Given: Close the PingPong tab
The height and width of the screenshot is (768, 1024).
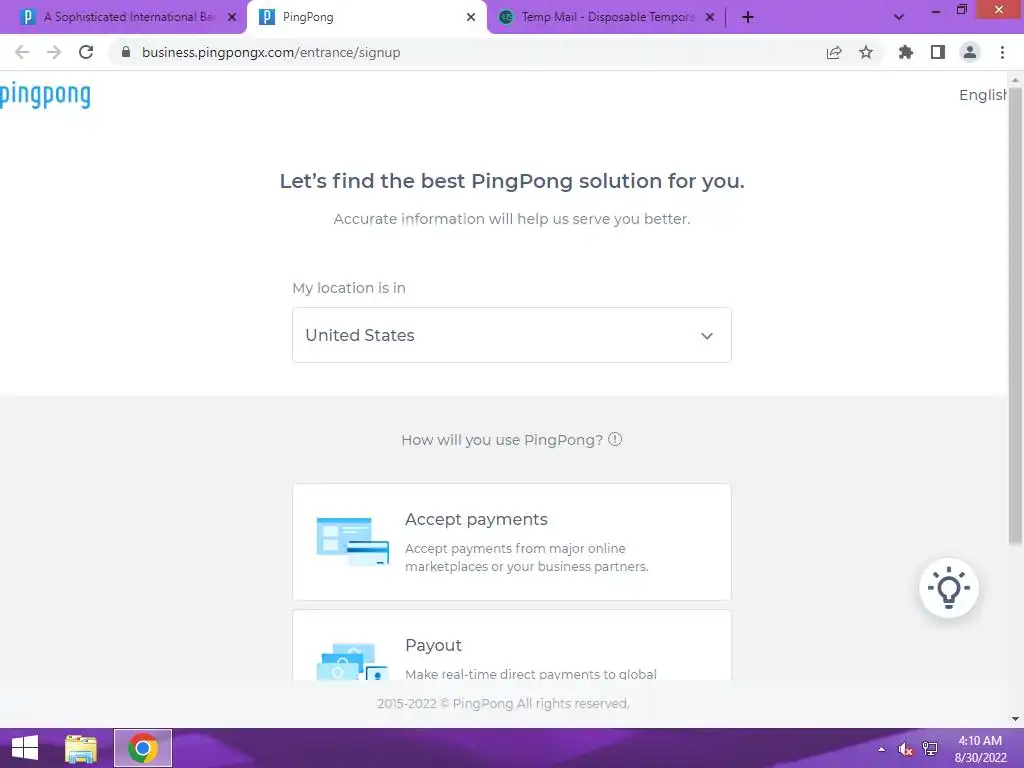Looking at the screenshot, I should (471, 17).
